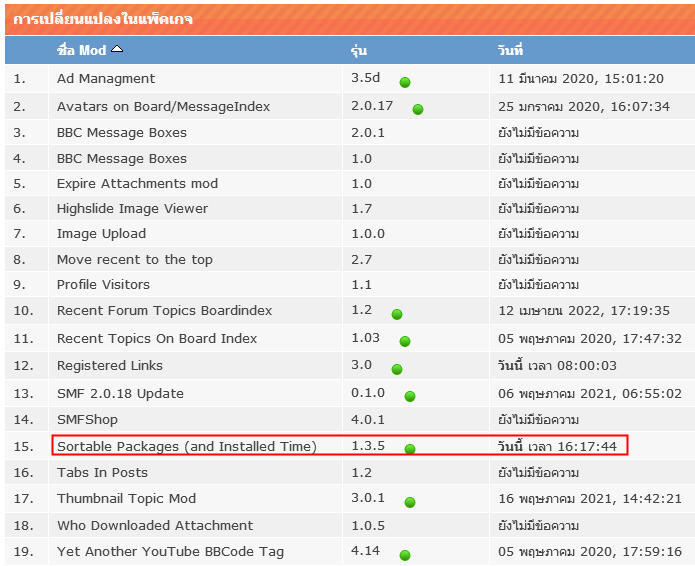
Task: Click green dot for Recent Forum Topics Boardindex
Action: tap(397, 314)
